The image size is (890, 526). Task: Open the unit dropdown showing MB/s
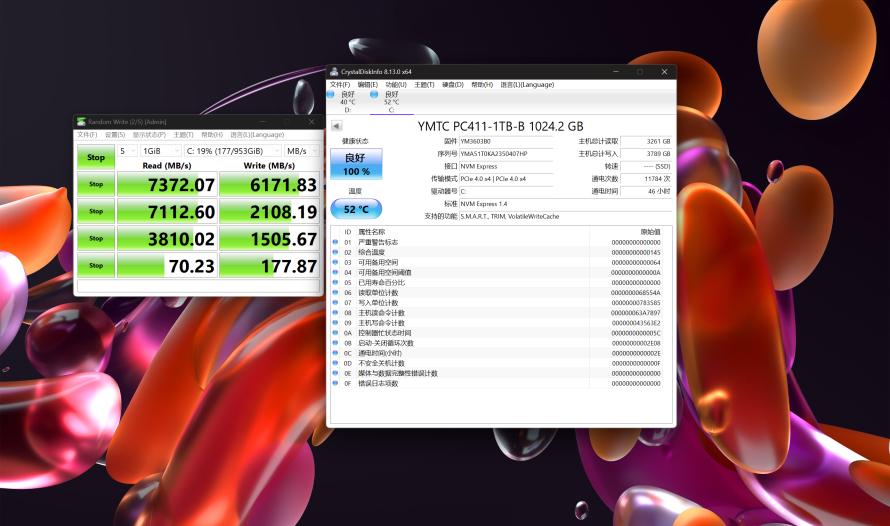tap(302, 151)
